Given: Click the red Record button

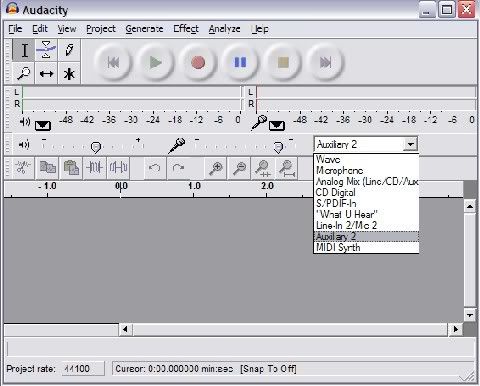Looking at the screenshot, I should coord(198,62).
